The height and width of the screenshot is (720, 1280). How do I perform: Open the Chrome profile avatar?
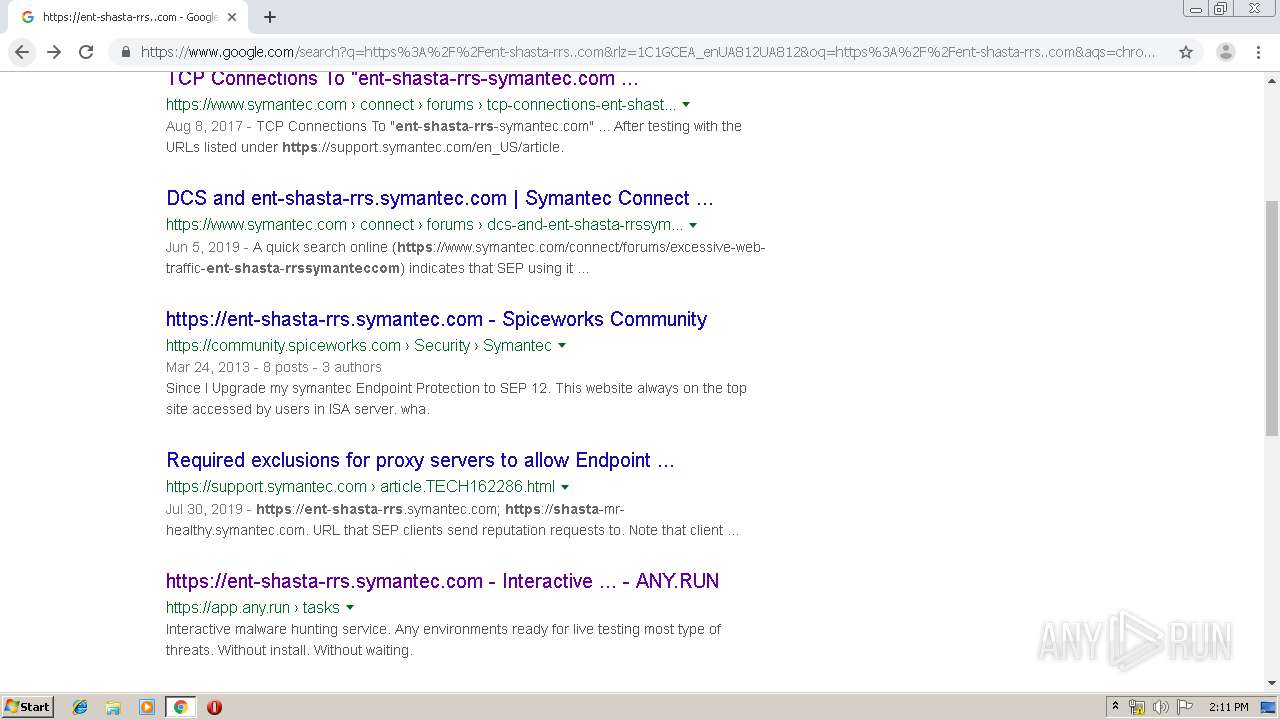(1225, 52)
